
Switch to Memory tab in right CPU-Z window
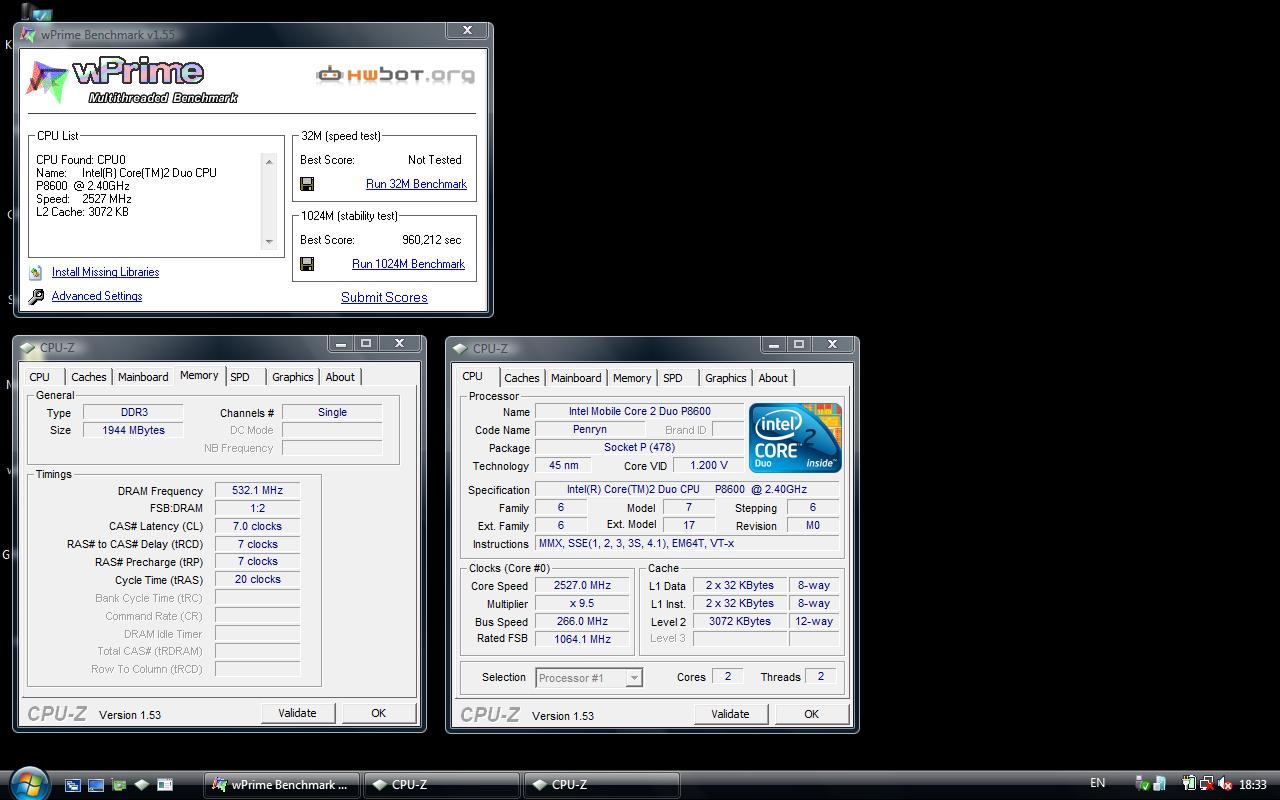(632, 378)
